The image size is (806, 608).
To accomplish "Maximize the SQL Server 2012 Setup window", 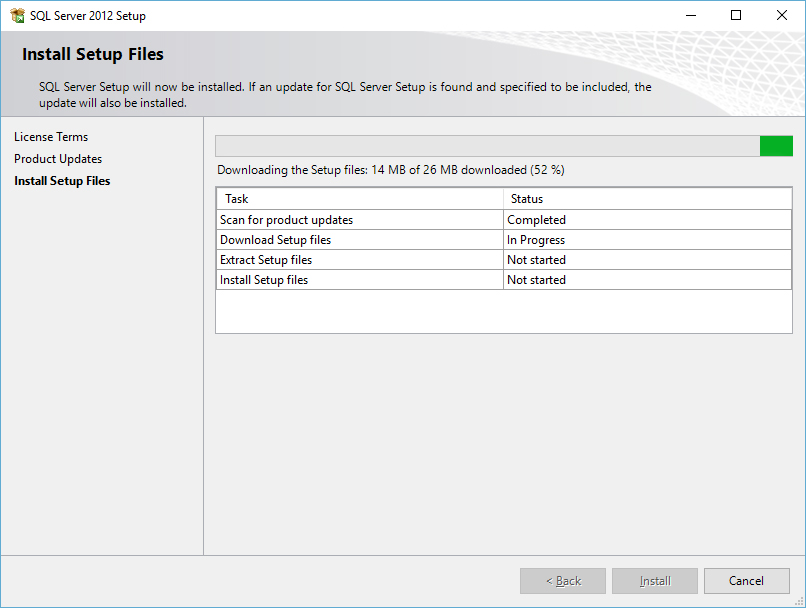I will point(736,15).
